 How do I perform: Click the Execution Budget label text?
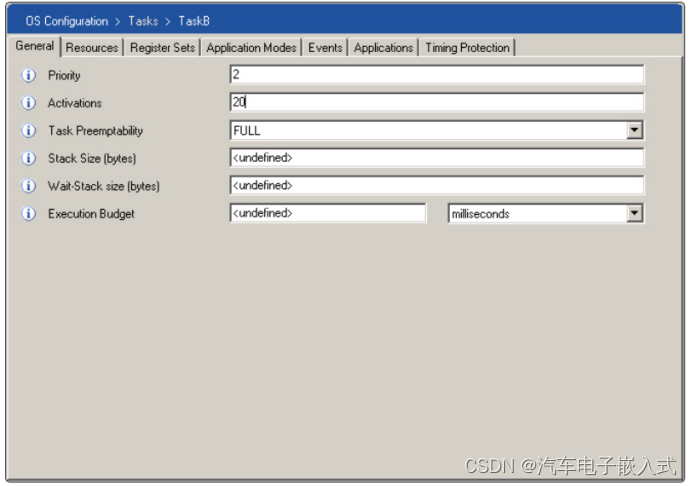pyautogui.click(x=91, y=214)
